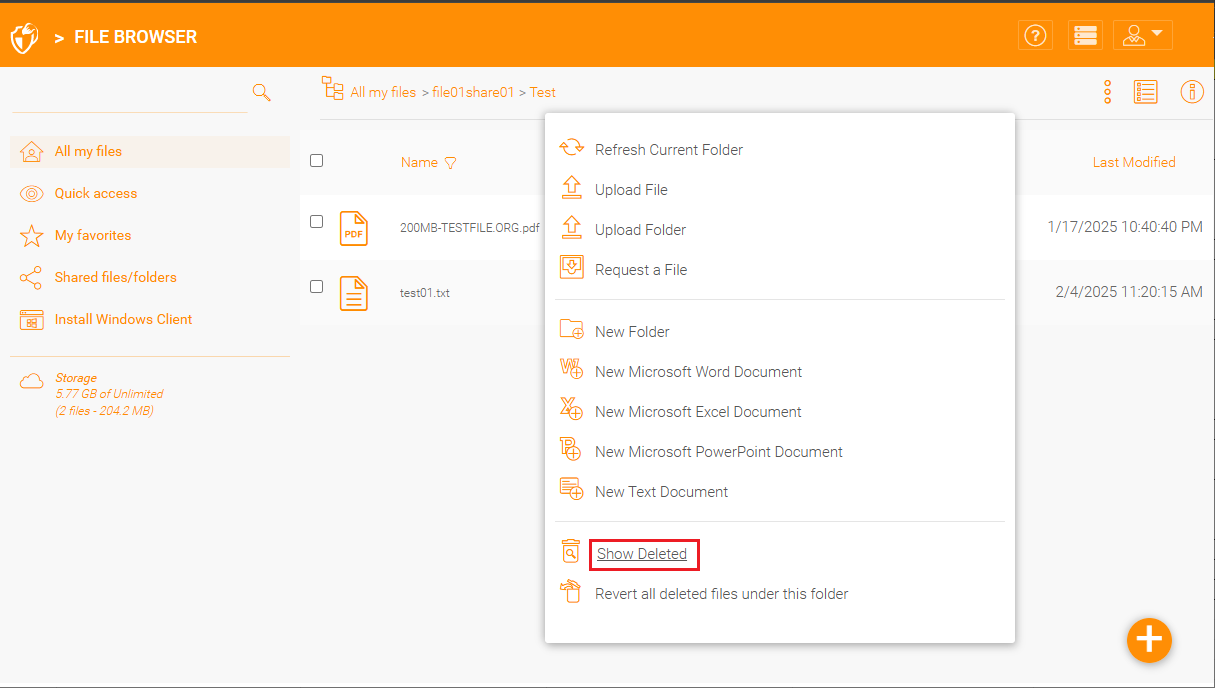
Task: Focus the search input field
Action: [130, 93]
